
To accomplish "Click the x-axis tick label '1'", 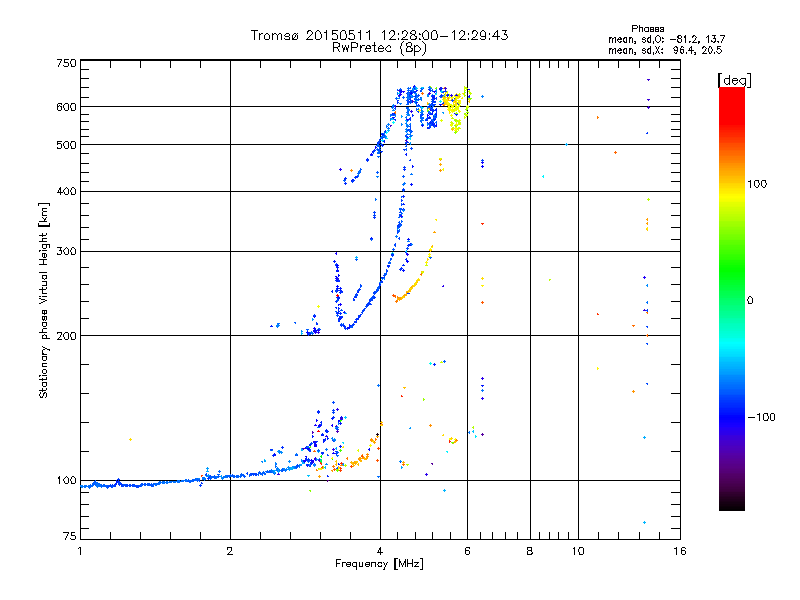I will point(80,551).
